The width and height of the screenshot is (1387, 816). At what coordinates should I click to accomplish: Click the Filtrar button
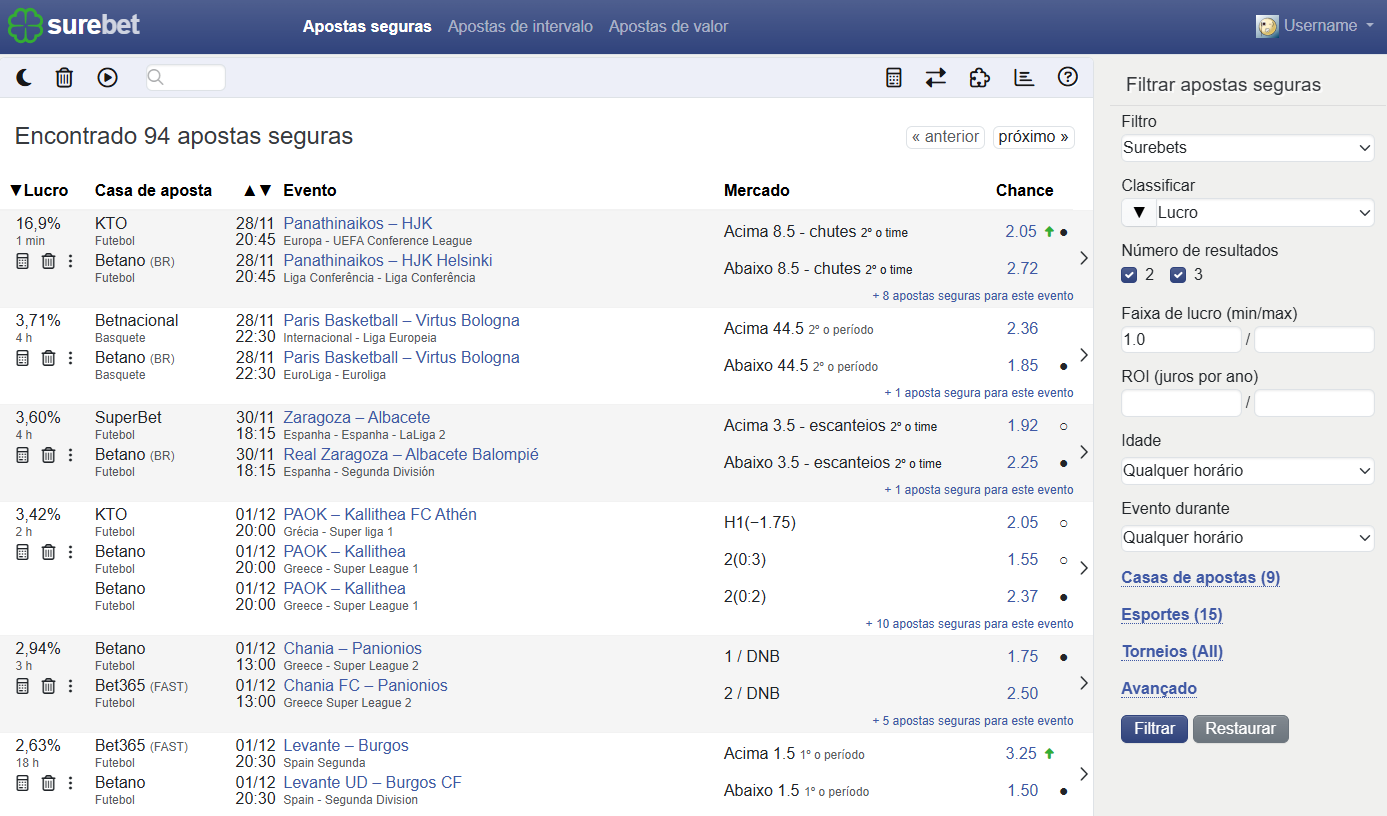pyautogui.click(x=1154, y=729)
